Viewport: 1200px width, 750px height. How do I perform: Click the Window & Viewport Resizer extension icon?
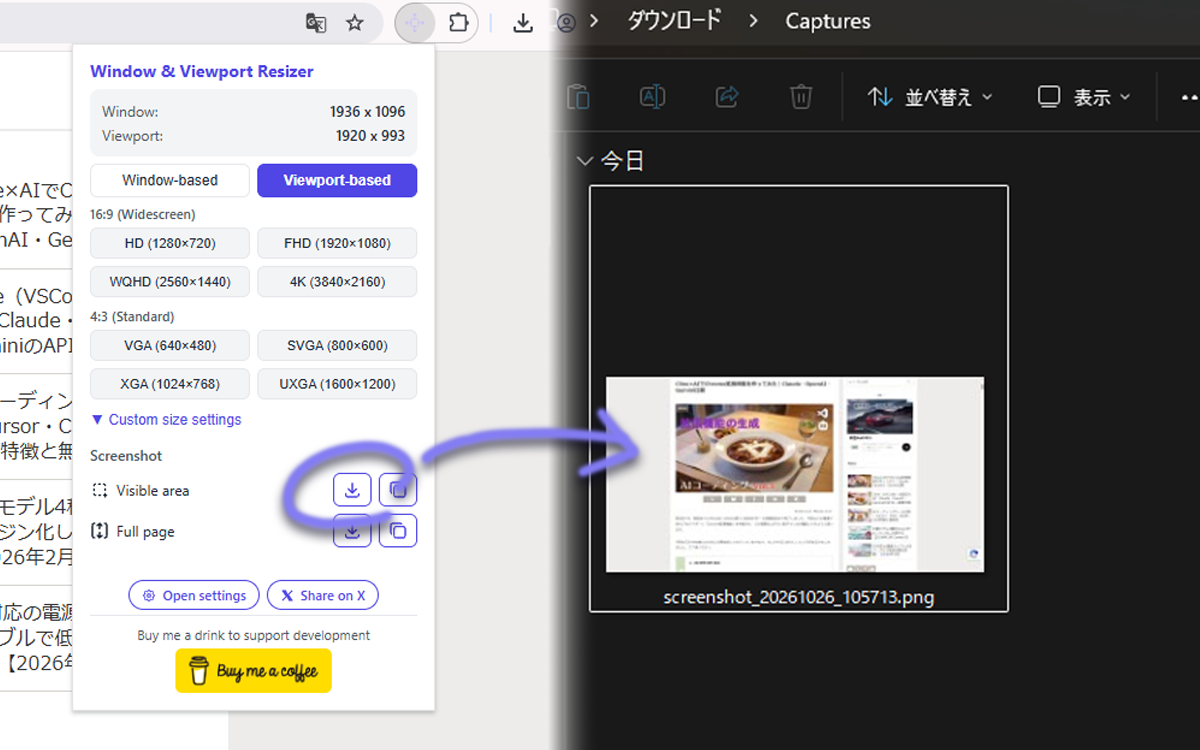point(415,22)
